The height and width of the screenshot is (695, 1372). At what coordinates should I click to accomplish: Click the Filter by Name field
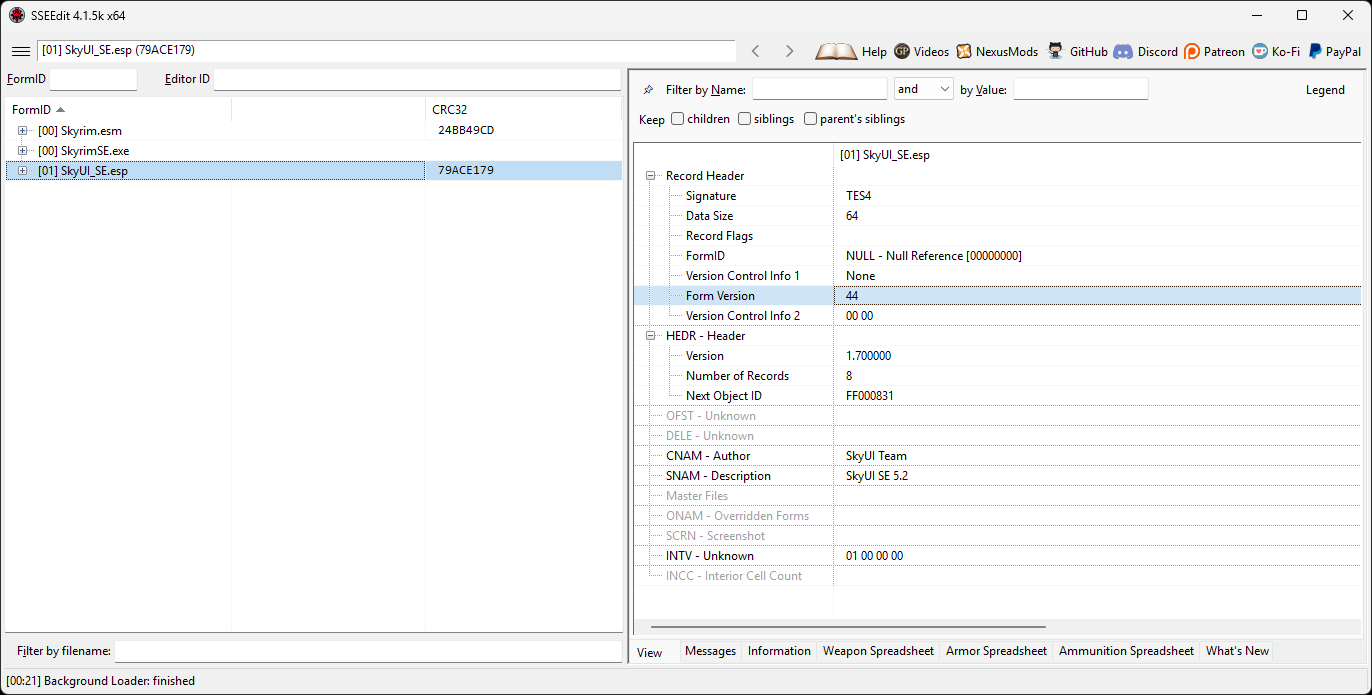point(820,89)
